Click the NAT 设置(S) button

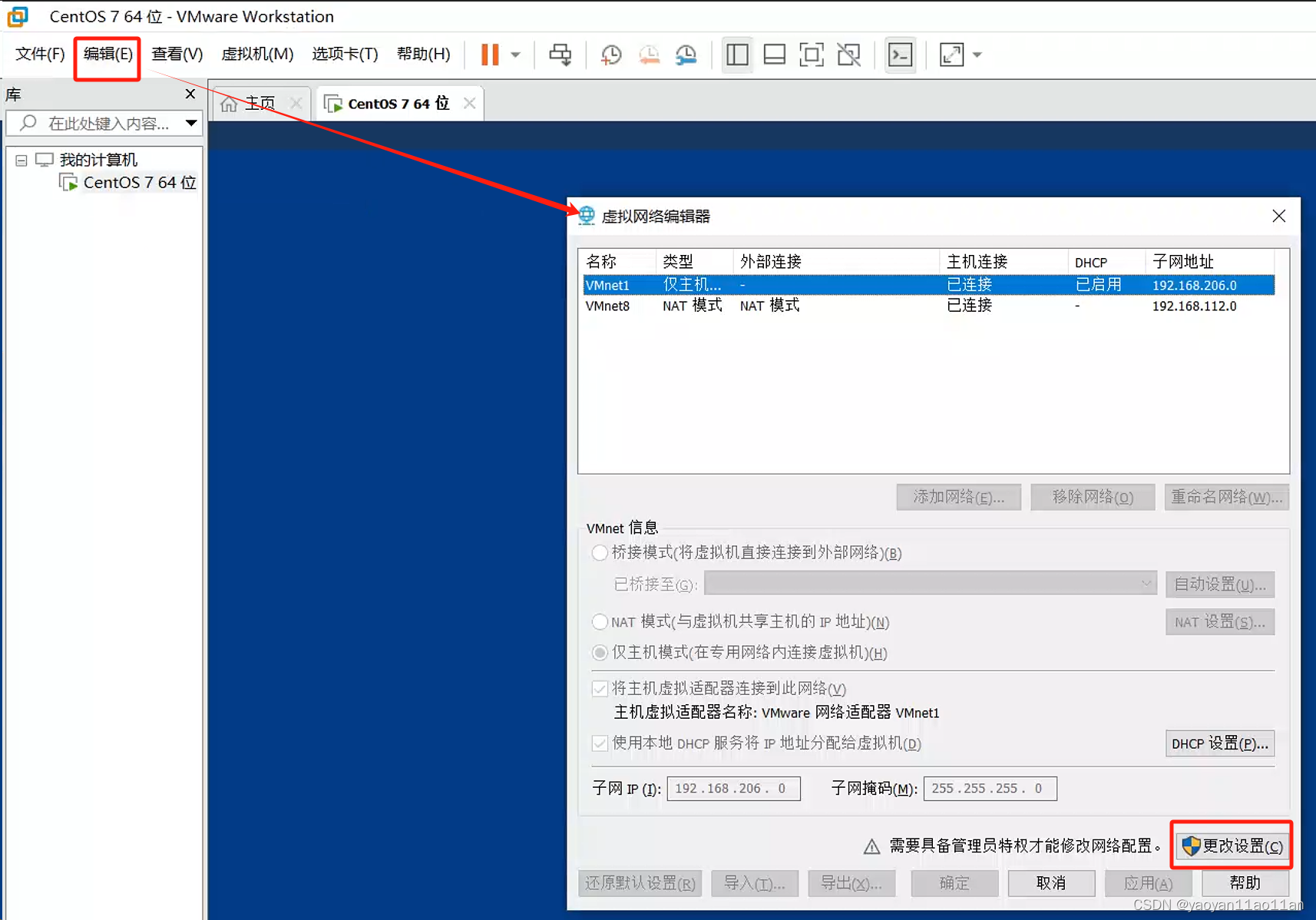pyautogui.click(x=1220, y=622)
